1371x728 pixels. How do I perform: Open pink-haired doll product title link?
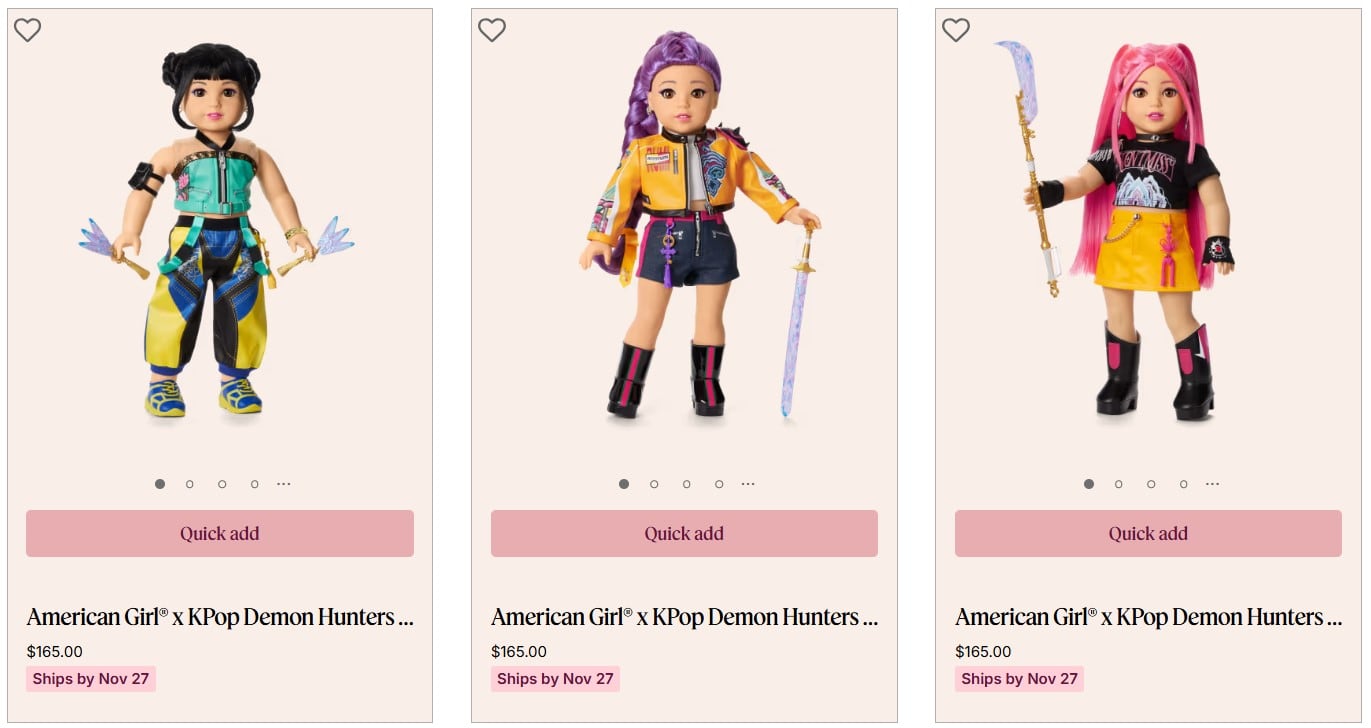[x=1148, y=617]
